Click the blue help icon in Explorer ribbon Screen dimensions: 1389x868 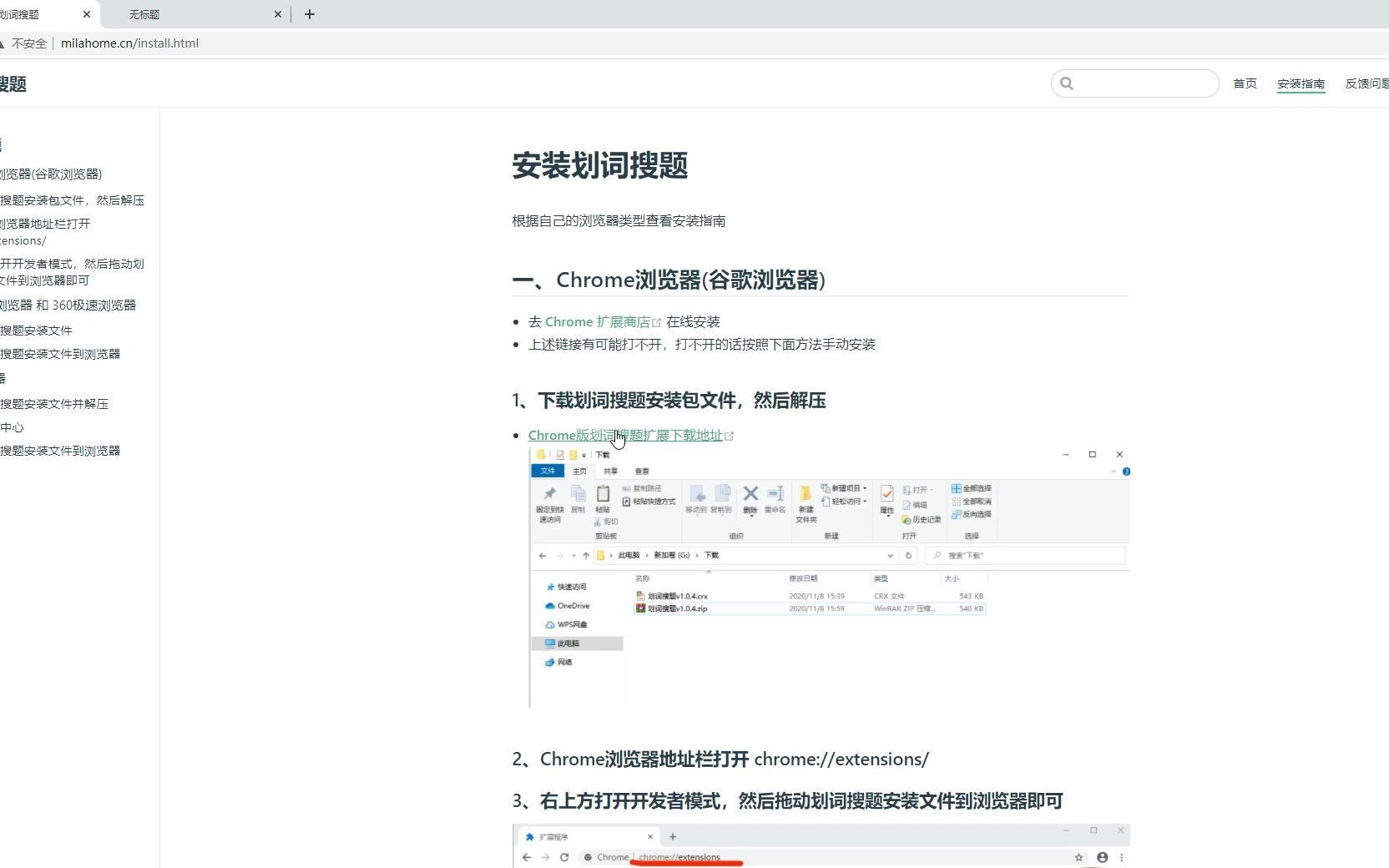click(x=1126, y=472)
